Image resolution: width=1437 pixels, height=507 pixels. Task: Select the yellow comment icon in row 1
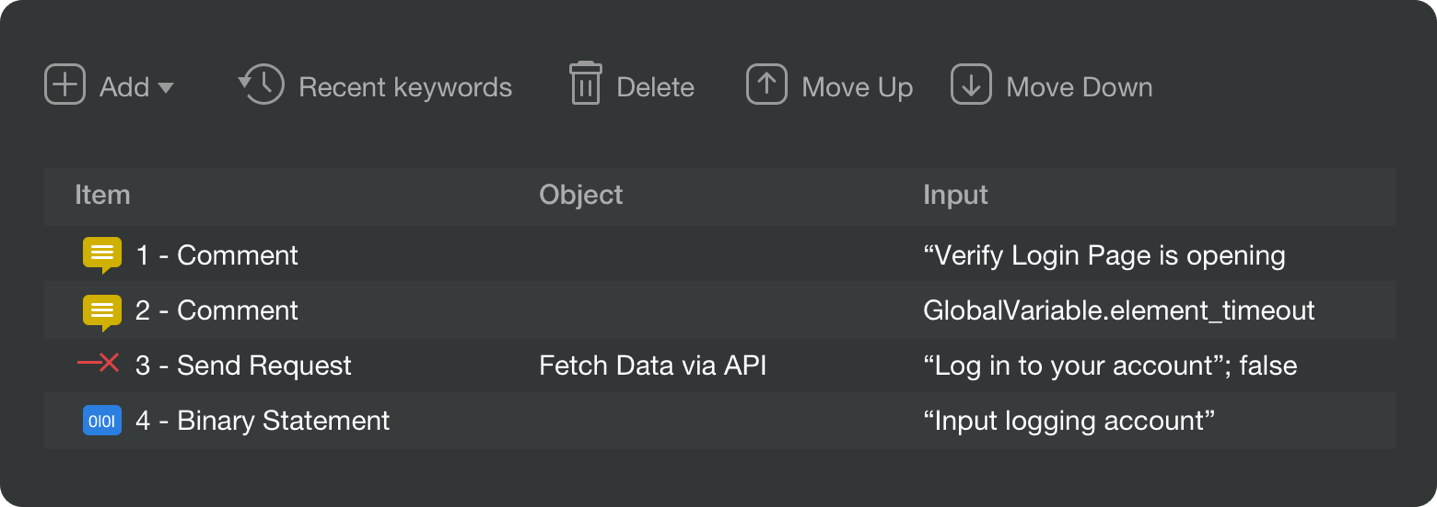[x=102, y=255]
